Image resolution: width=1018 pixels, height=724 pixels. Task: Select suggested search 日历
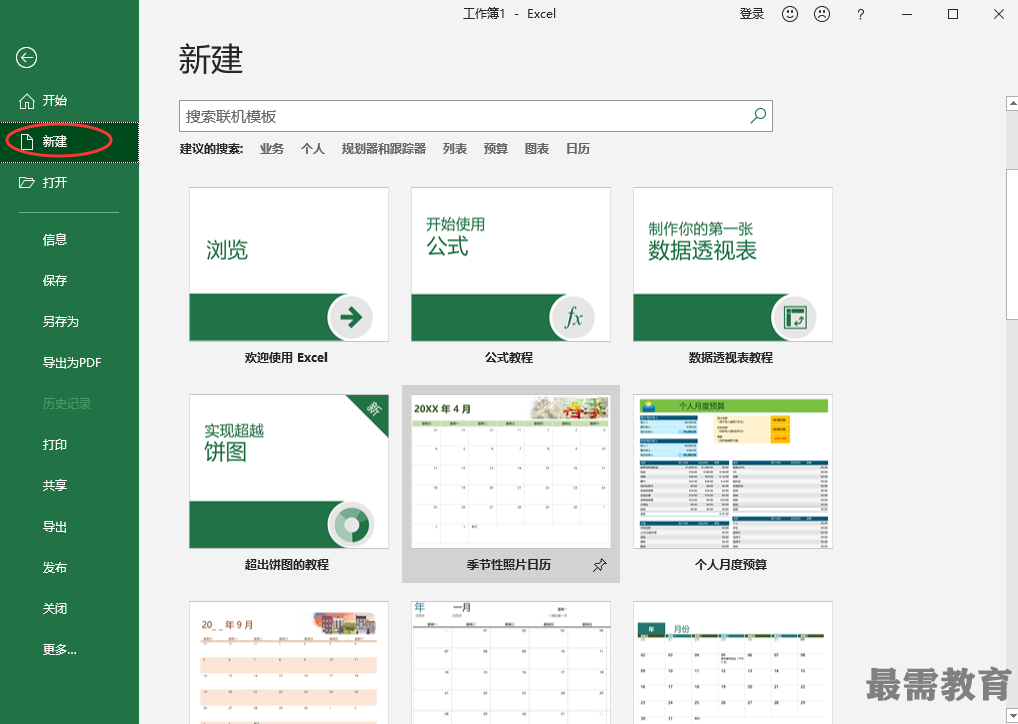tap(578, 149)
